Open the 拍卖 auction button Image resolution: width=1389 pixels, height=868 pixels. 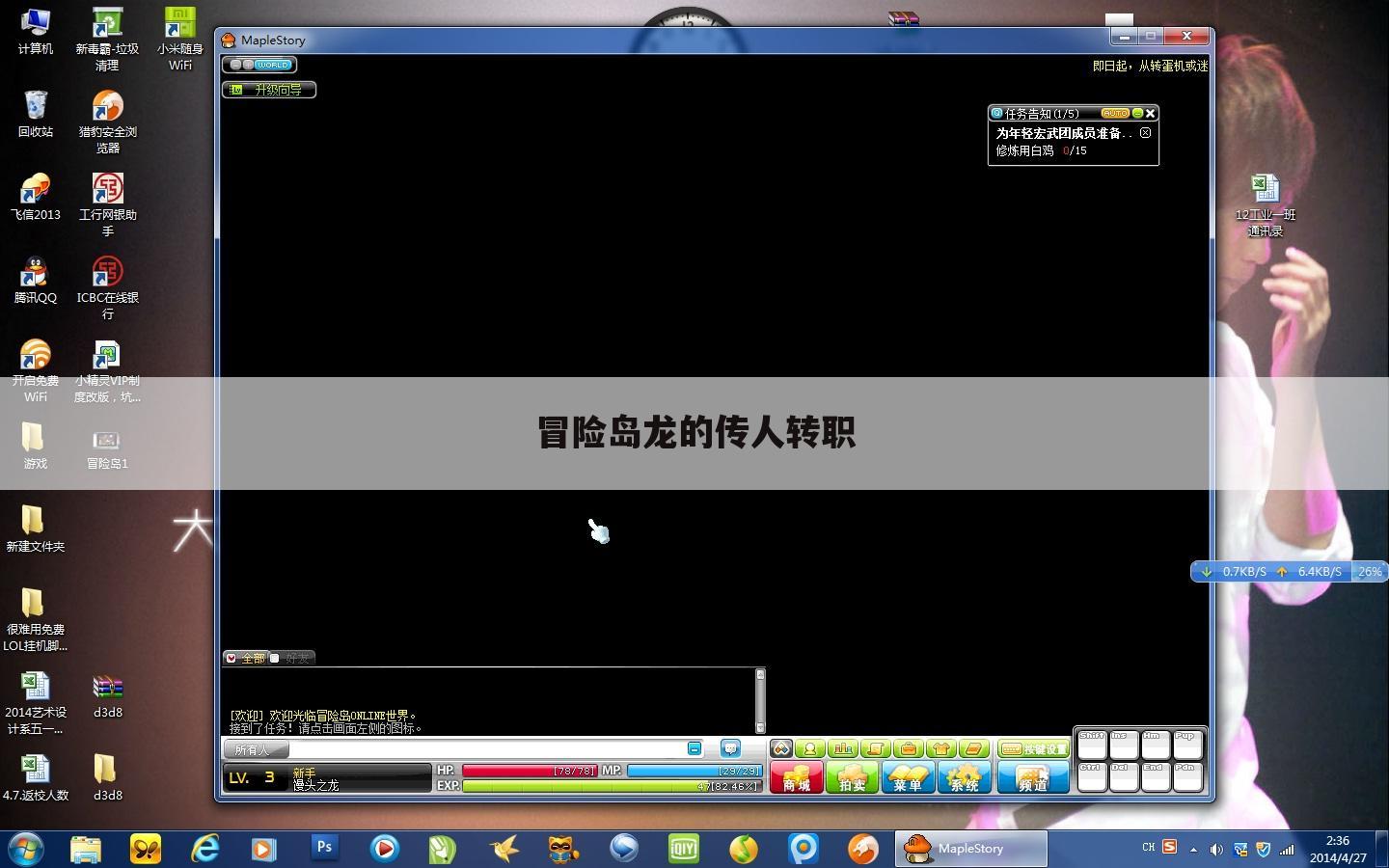click(x=852, y=777)
